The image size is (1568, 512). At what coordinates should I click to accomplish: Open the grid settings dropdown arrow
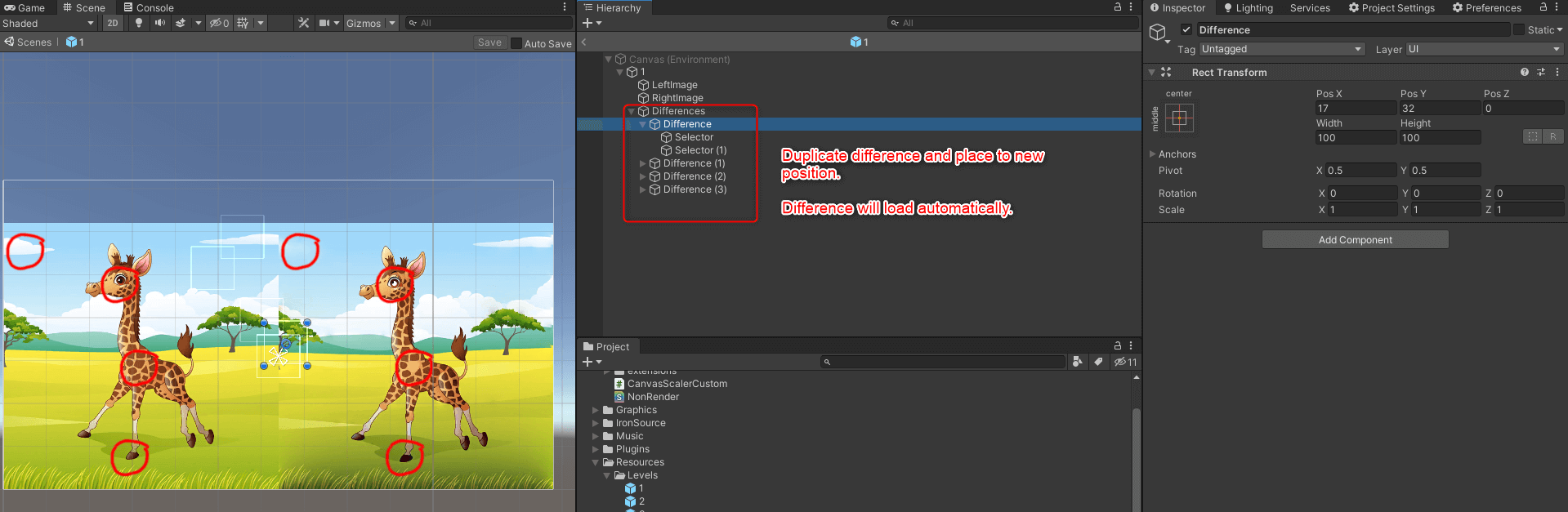261,23
